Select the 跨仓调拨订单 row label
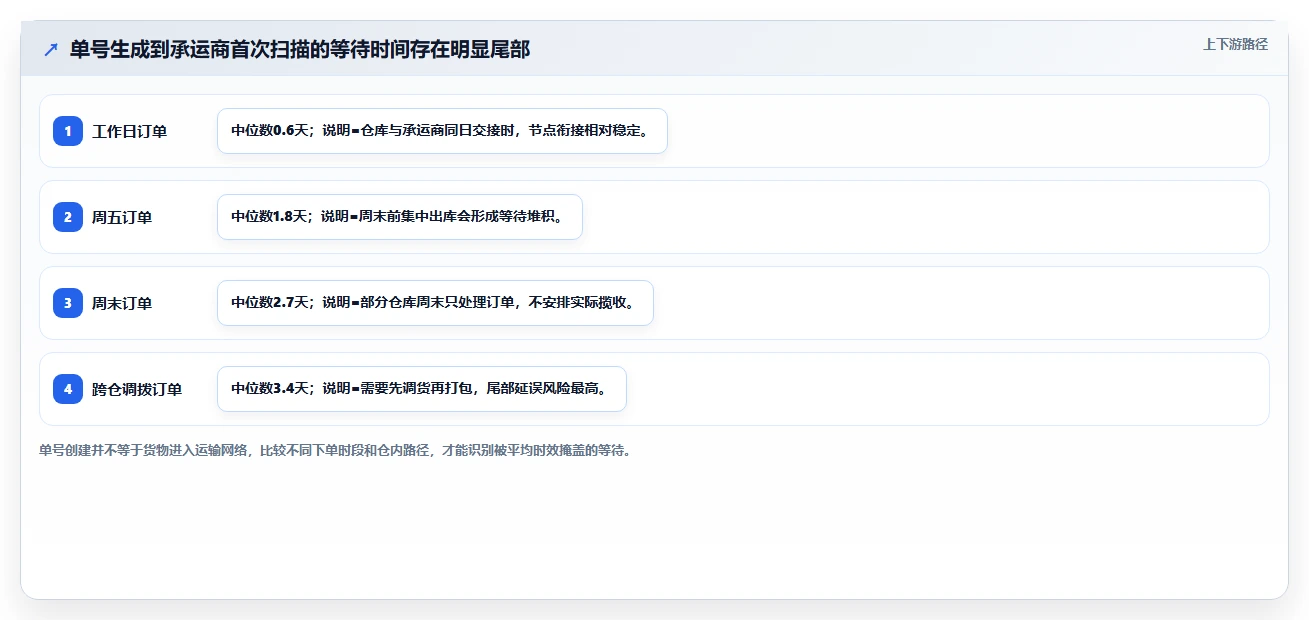Image resolution: width=1309 pixels, height=620 pixels. pos(137,389)
